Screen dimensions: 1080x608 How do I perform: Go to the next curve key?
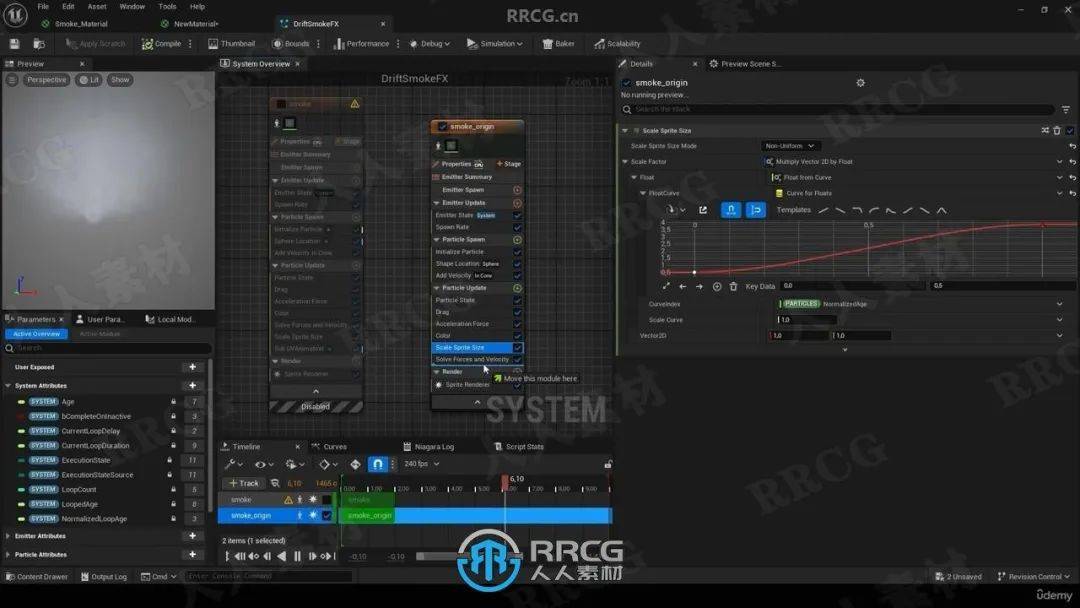click(699, 286)
